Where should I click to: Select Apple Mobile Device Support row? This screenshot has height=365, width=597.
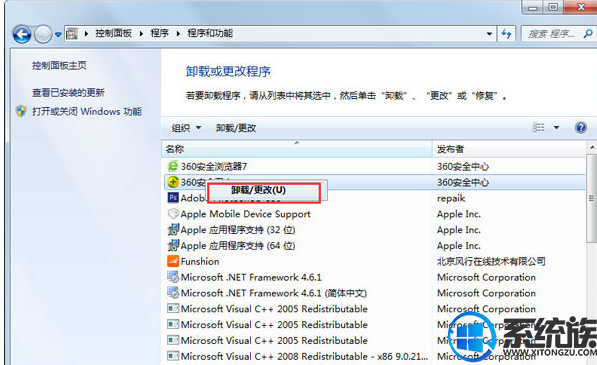tap(375, 214)
